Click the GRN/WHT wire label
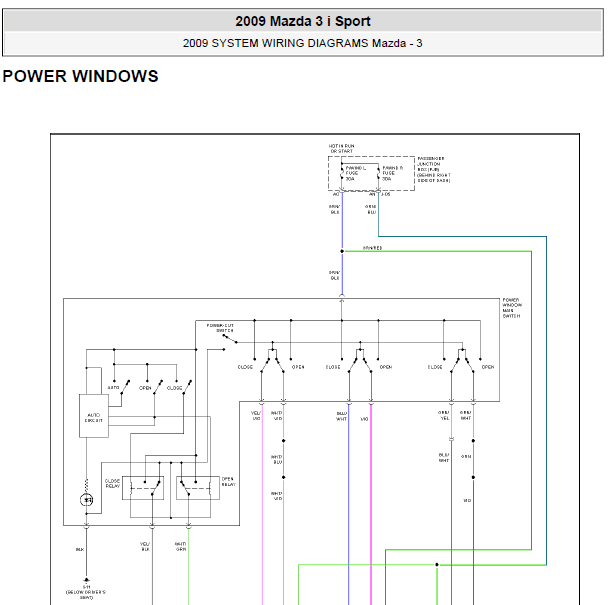 coord(466,416)
